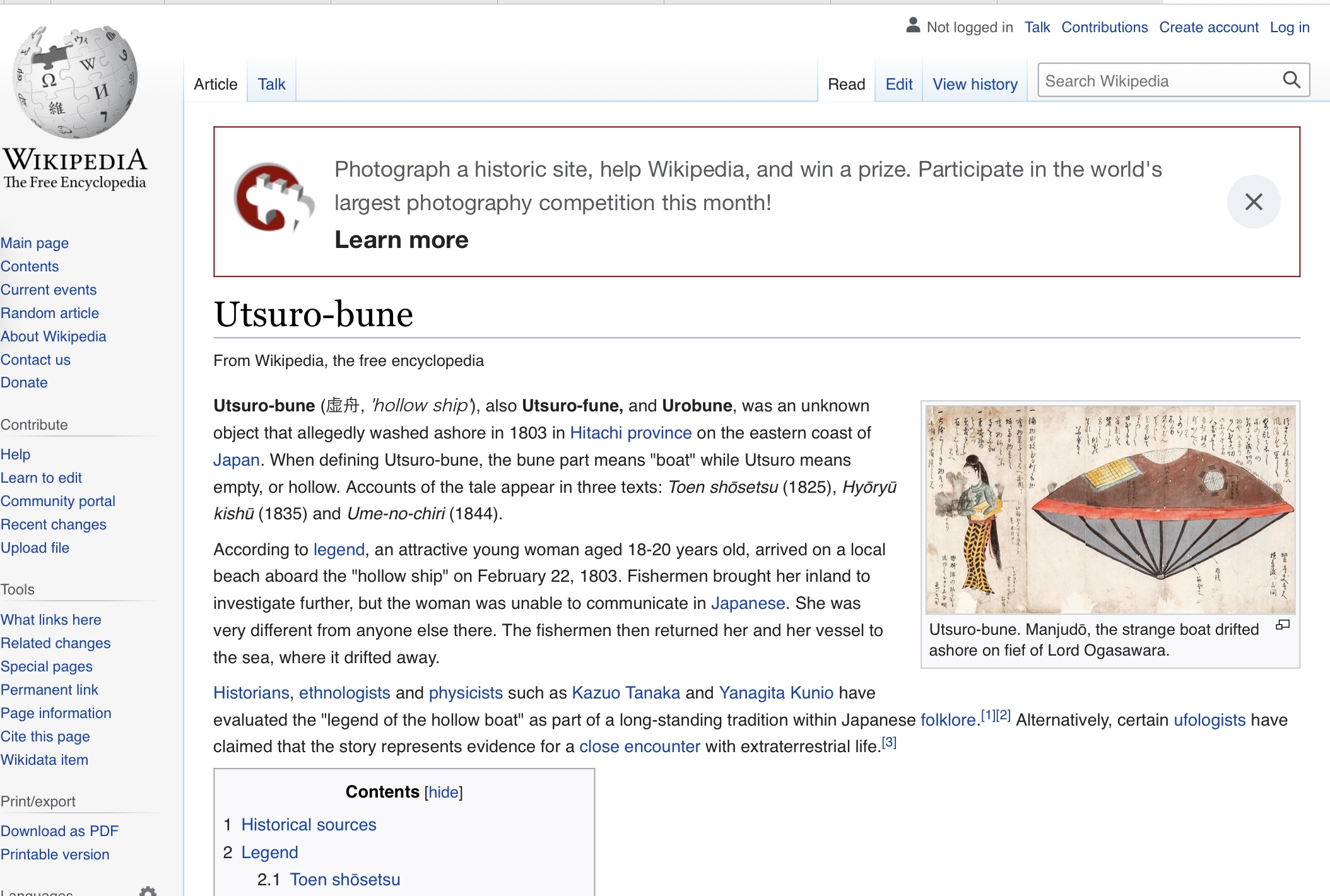Open the Kazuo Tanaka link
This screenshot has width=1330, height=896.
tap(626, 693)
